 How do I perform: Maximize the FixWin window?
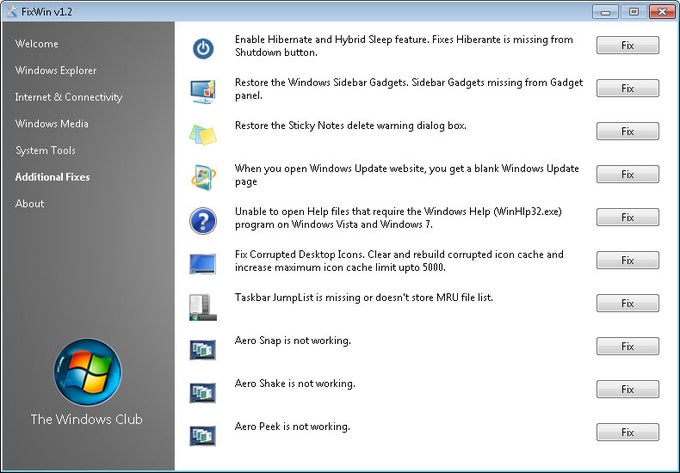pyautogui.click(x=634, y=12)
